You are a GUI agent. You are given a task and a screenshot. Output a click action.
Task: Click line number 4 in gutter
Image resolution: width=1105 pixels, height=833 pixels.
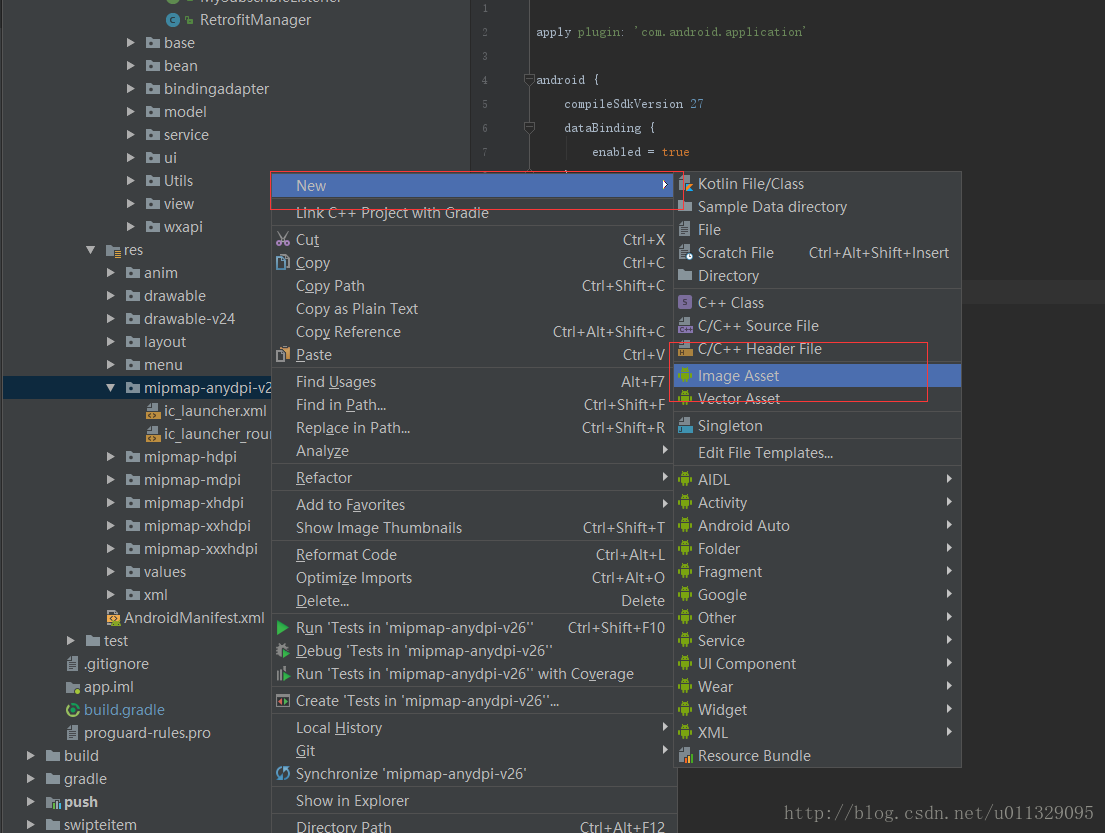(485, 80)
